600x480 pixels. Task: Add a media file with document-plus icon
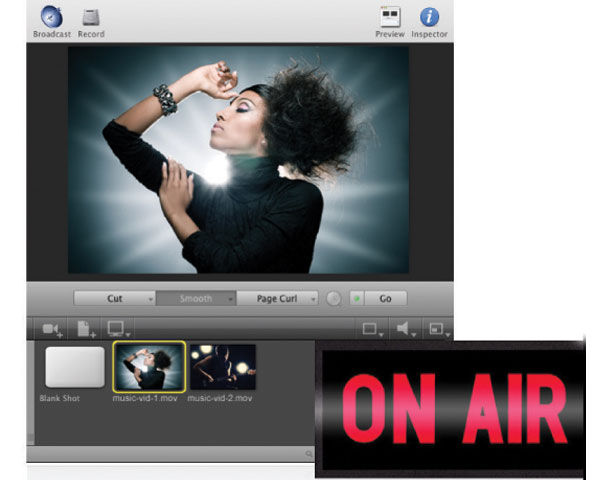(85, 328)
